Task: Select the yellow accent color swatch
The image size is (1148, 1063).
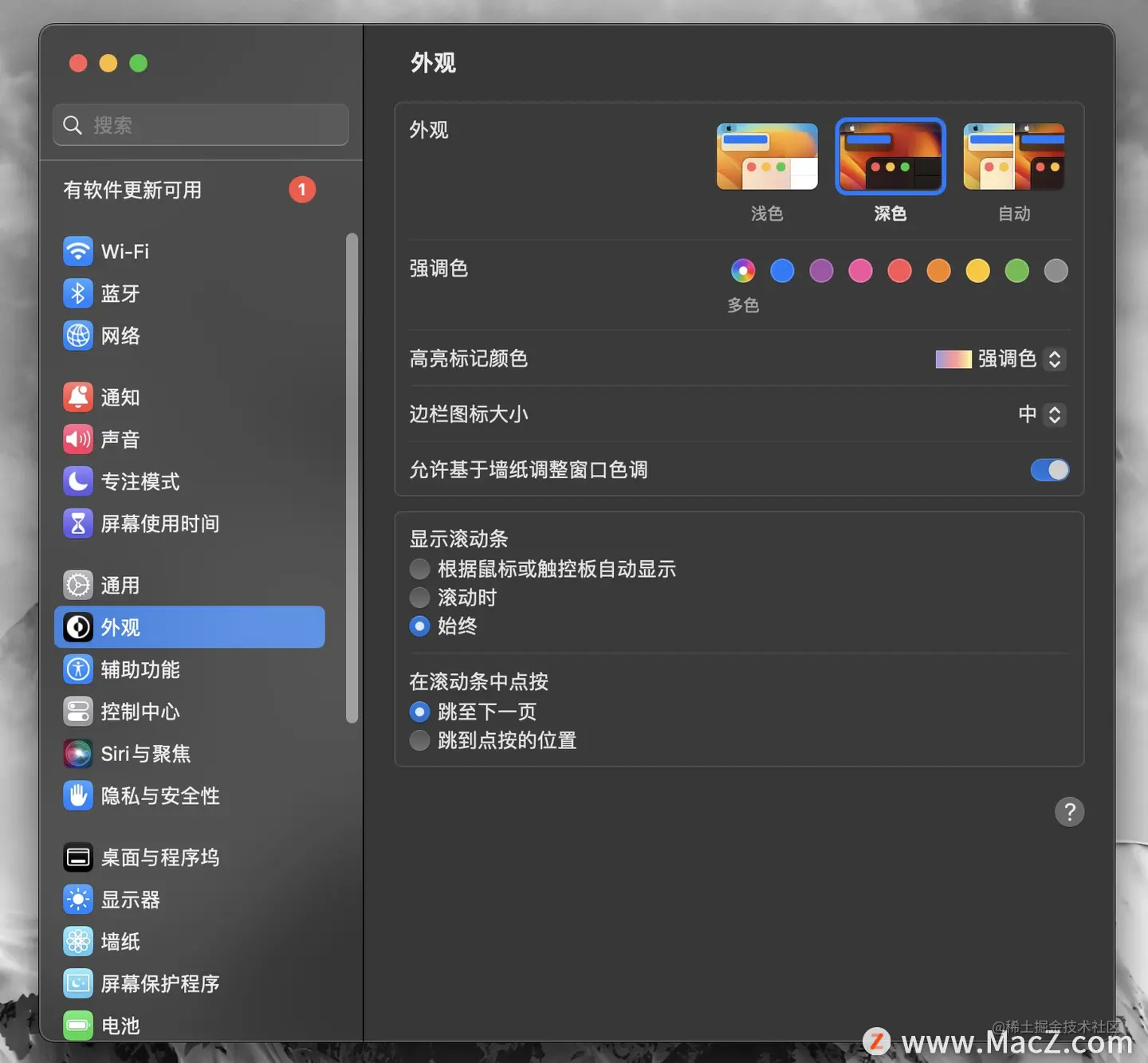Action: pyautogui.click(x=977, y=271)
